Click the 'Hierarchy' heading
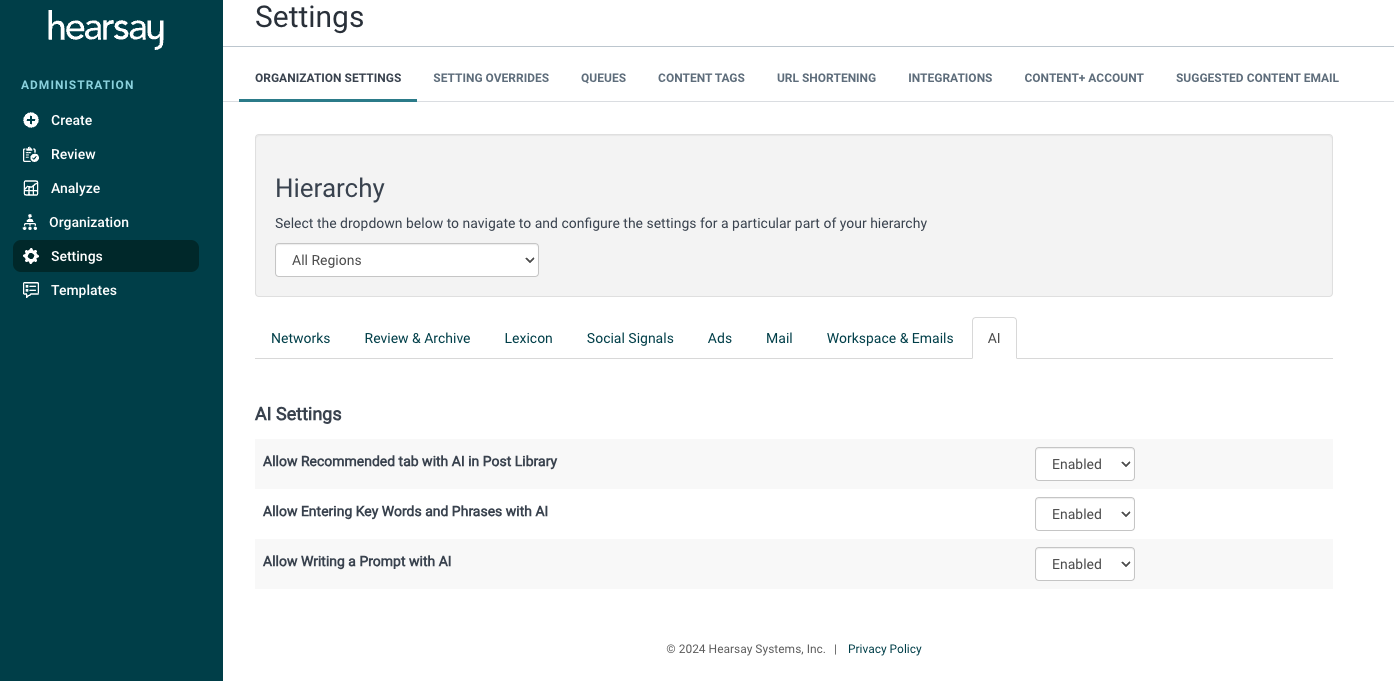Image resolution: width=1394 pixels, height=681 pixels. coord(330,188)
